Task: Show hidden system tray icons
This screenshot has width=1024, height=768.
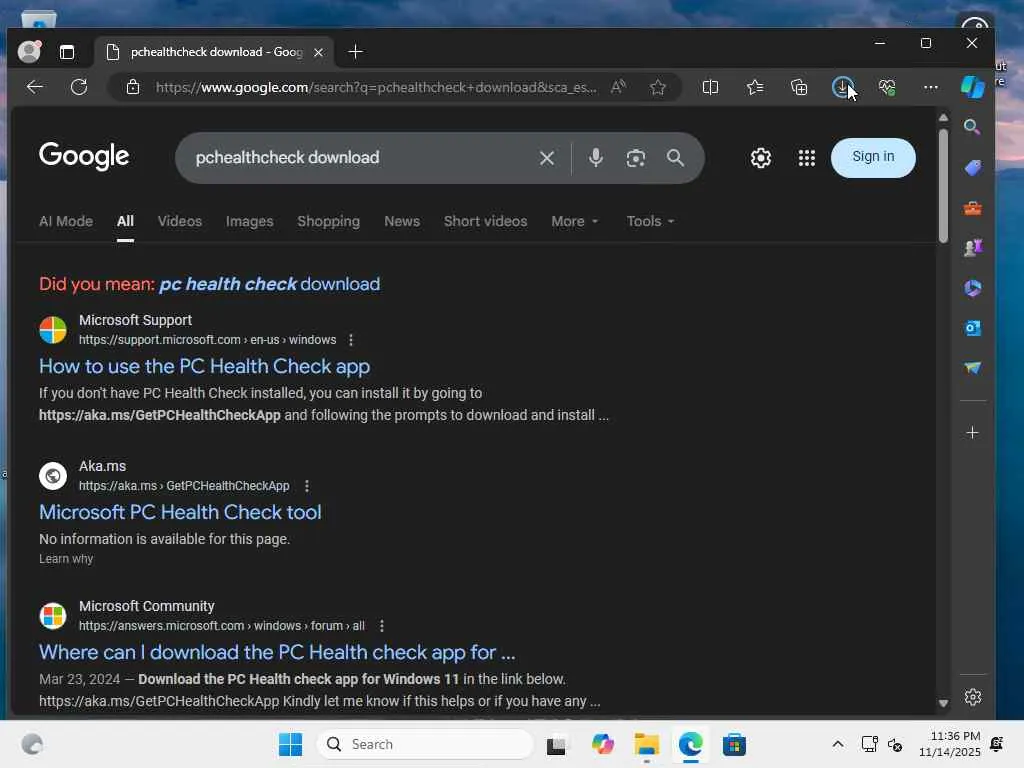Action: [837, 744]
